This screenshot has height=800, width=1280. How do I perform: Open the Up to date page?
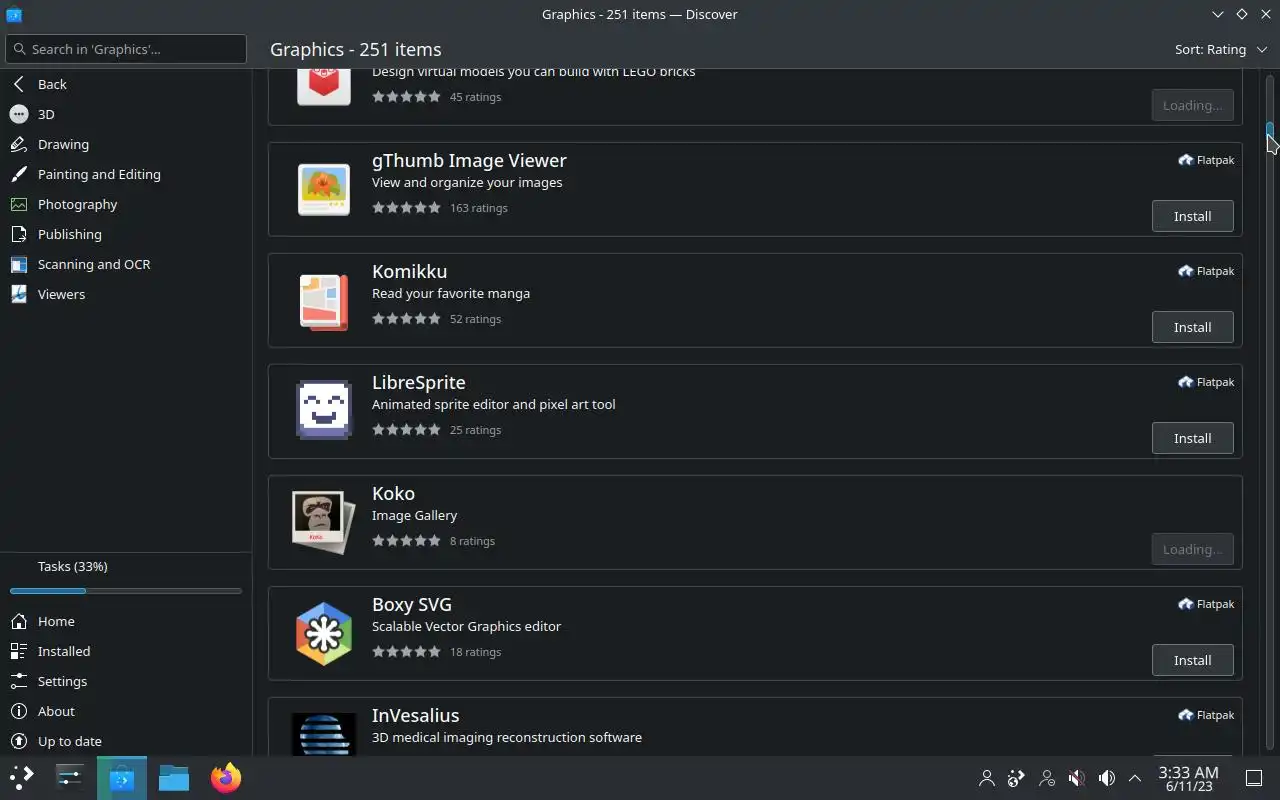[126, 741]
